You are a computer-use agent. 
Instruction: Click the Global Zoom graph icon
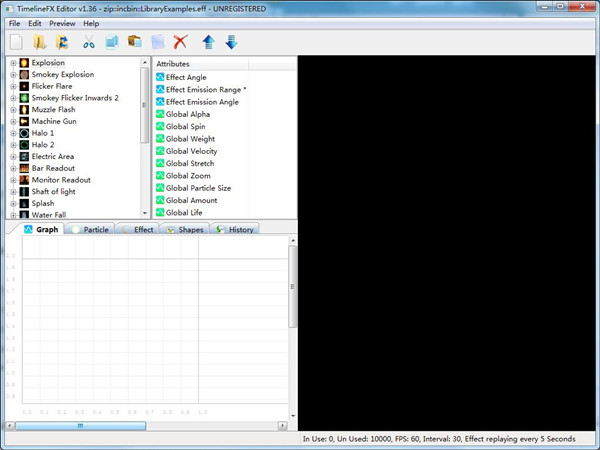[160, 175]
